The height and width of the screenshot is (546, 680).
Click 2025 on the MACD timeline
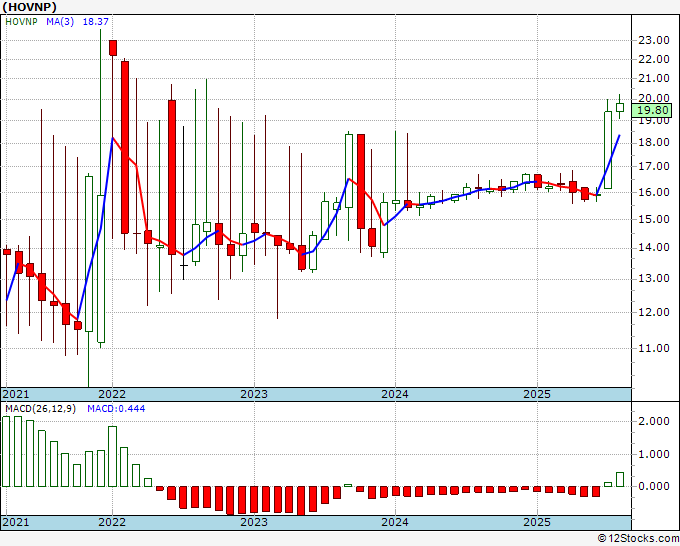click(537, 522)
